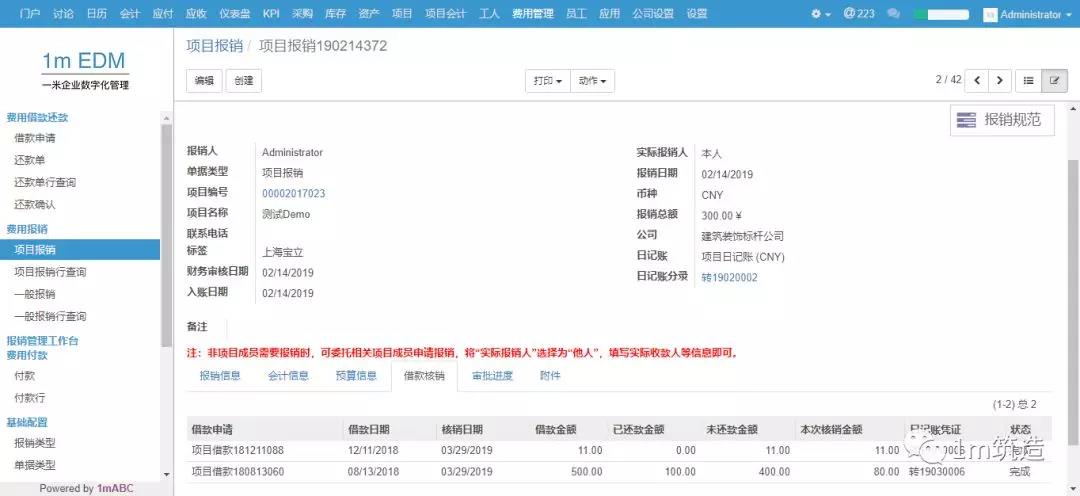
Task: Click the @ 223 mentions indicator
Action: click(858, 14)
